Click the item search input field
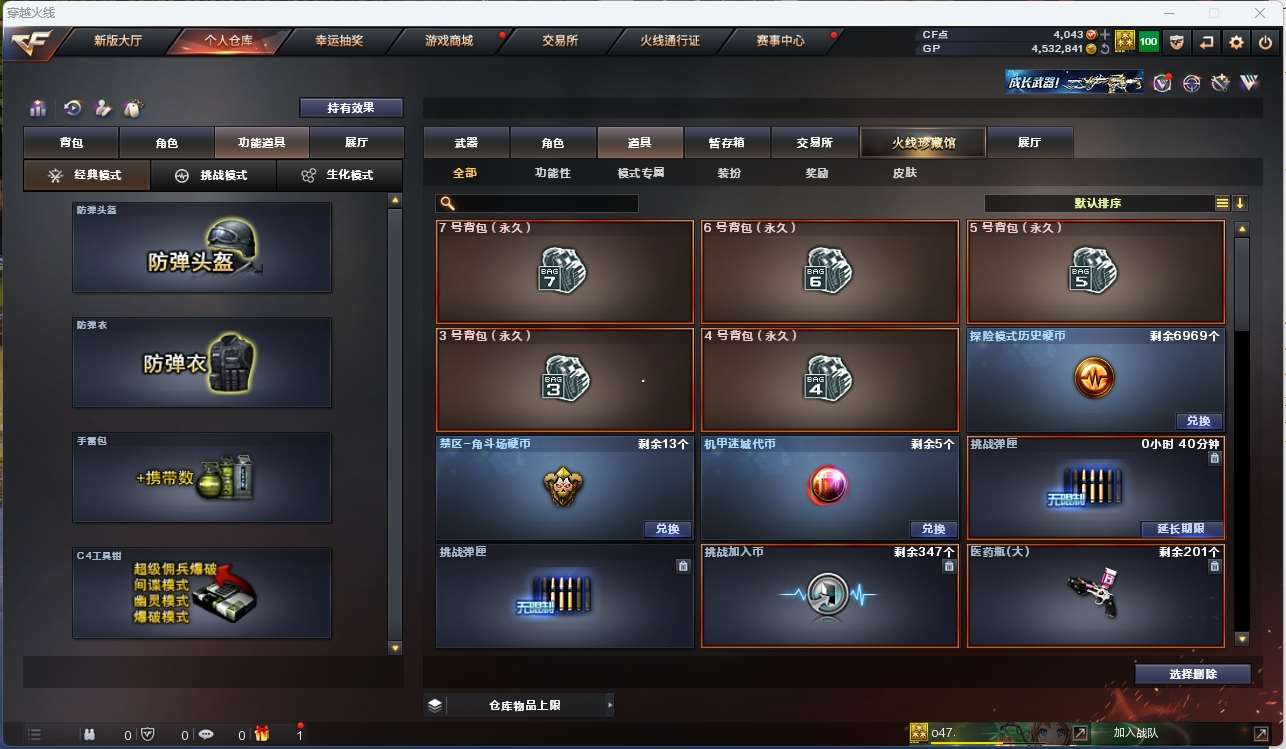The image size is (1286, 749). [x=537, y=203]
